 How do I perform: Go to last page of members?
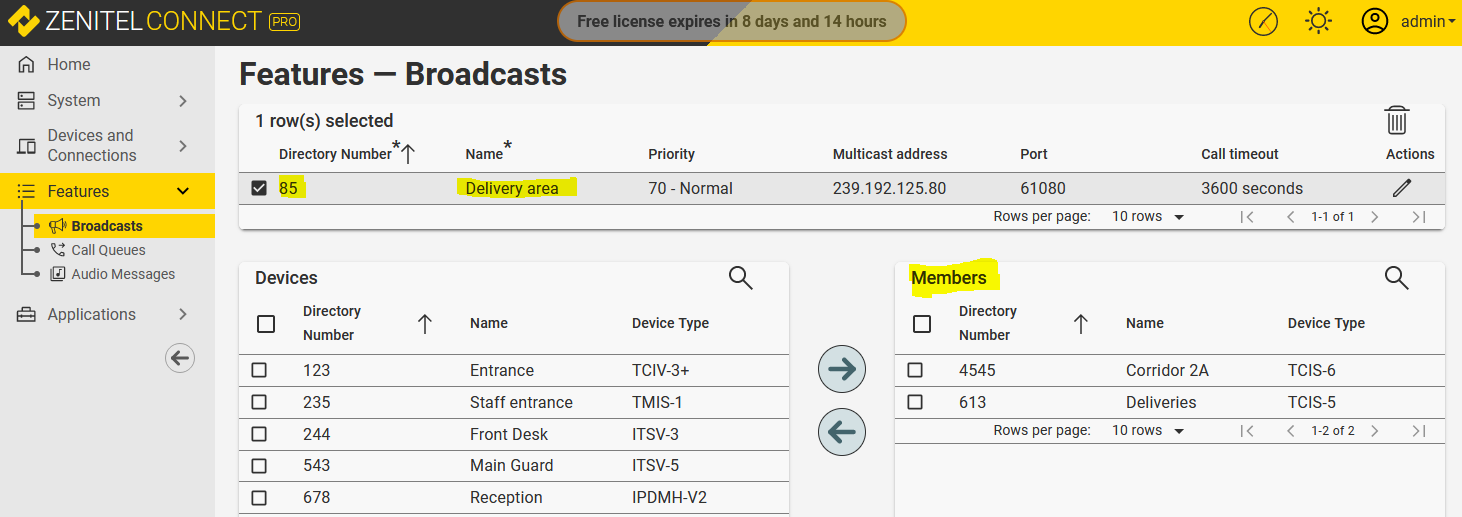[x=1418, y=431]
